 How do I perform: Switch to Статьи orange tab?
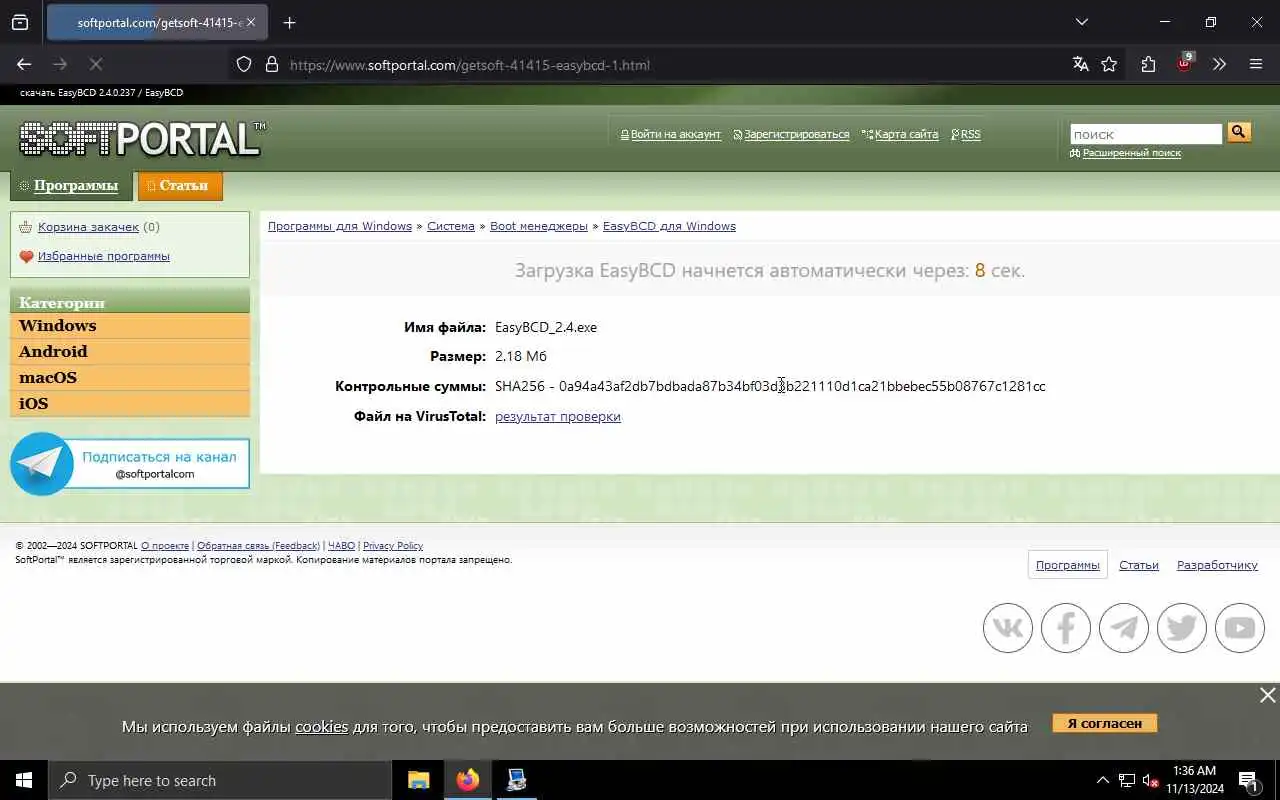tap(180, 186)
